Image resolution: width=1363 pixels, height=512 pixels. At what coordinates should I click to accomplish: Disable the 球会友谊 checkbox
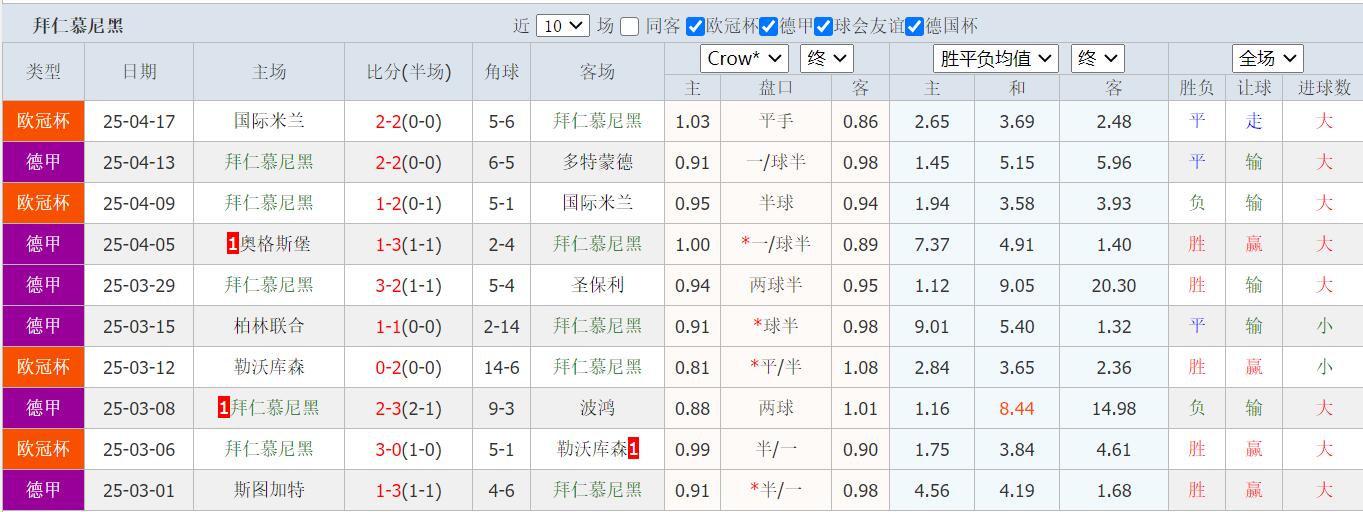(824, 27)
